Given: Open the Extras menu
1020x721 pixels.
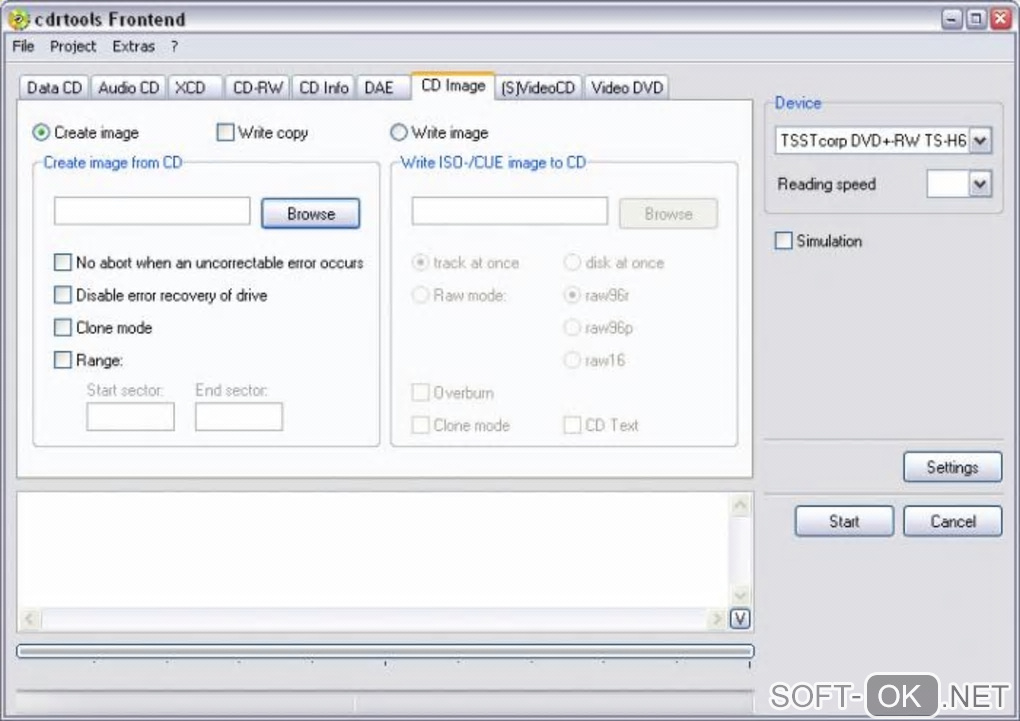Looking at the screenshot, I should pos(133,46).
